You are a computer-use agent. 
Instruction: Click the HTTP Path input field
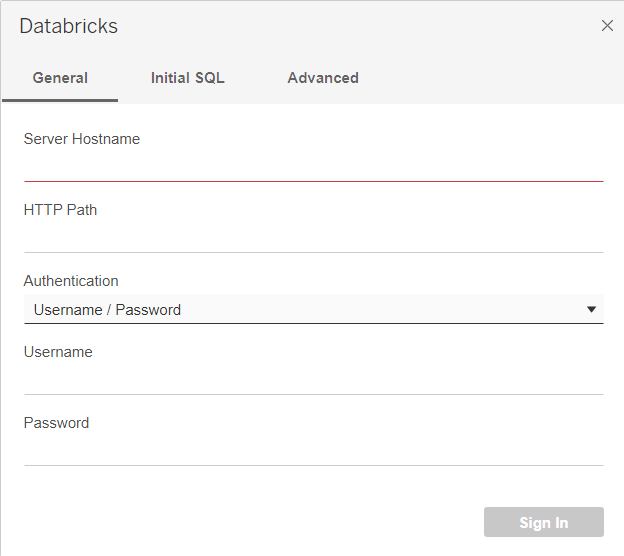314,238
